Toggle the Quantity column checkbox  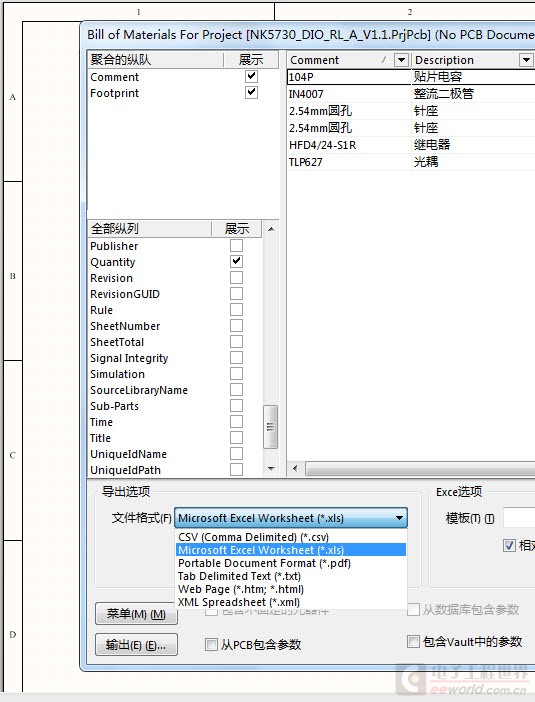click(x=236, y=261)
